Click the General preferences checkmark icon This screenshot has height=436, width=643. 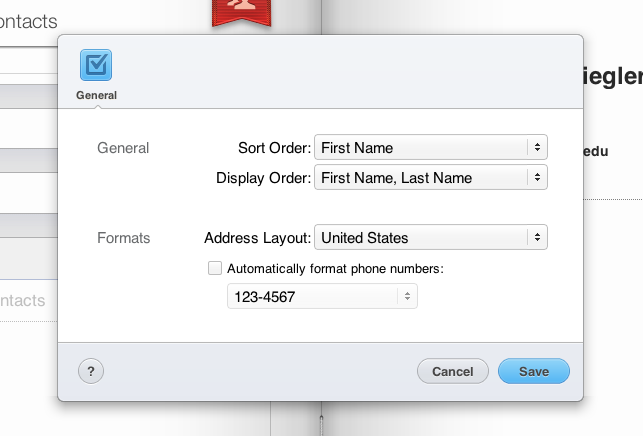click(96, 65)
